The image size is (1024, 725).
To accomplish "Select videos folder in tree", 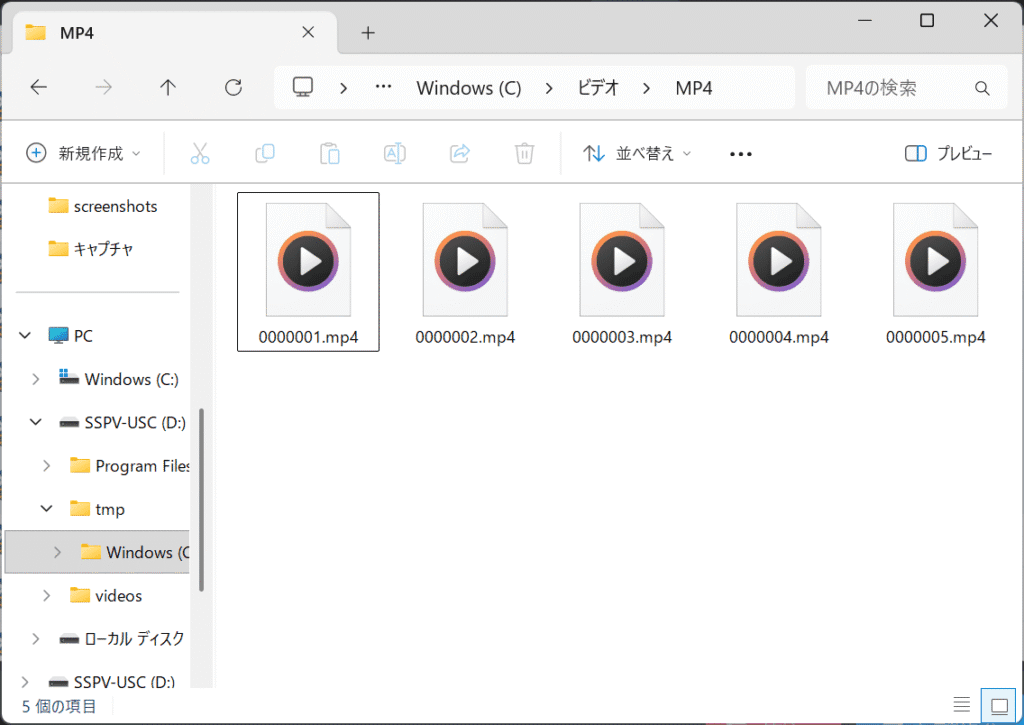I will (x=105, y=596).
